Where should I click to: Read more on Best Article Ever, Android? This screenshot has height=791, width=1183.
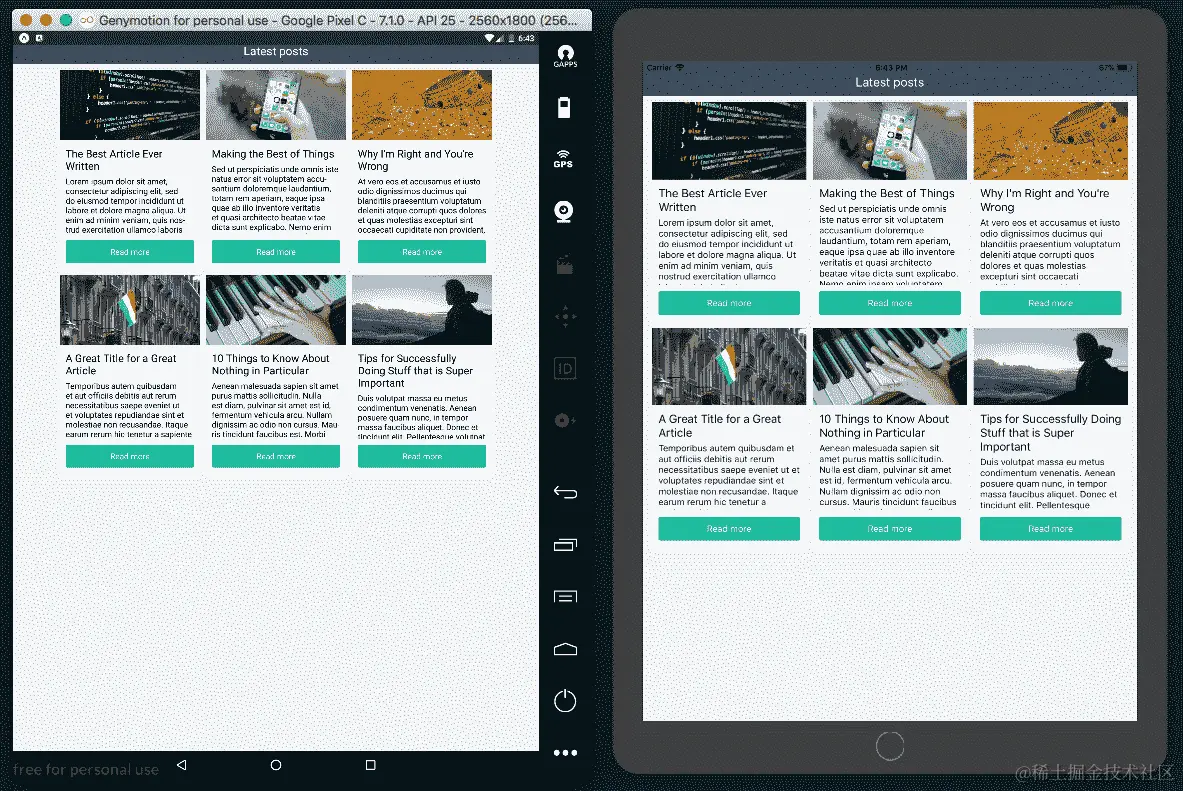click(x=130, y=251)
